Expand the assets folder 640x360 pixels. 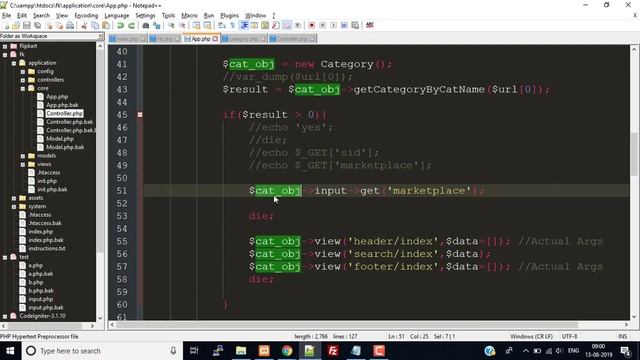14,198
